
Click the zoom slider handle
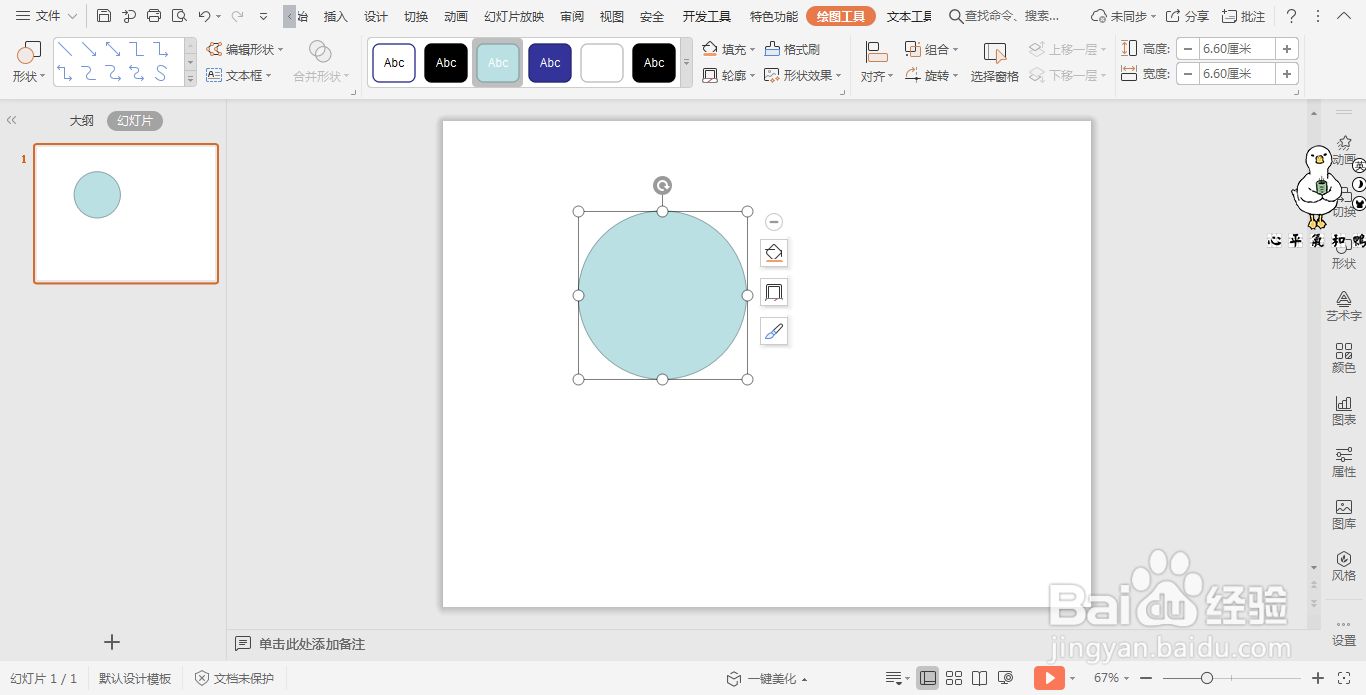coord(1207,678)
